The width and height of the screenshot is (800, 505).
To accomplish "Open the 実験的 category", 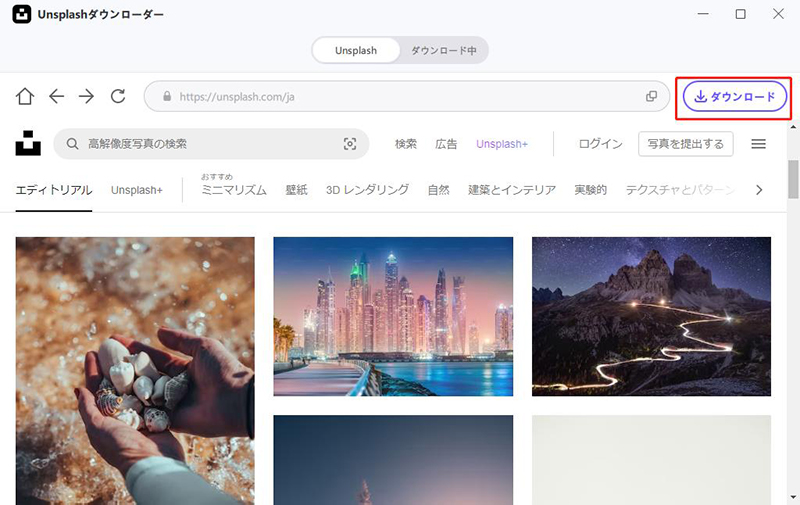I will pos(590,190).
